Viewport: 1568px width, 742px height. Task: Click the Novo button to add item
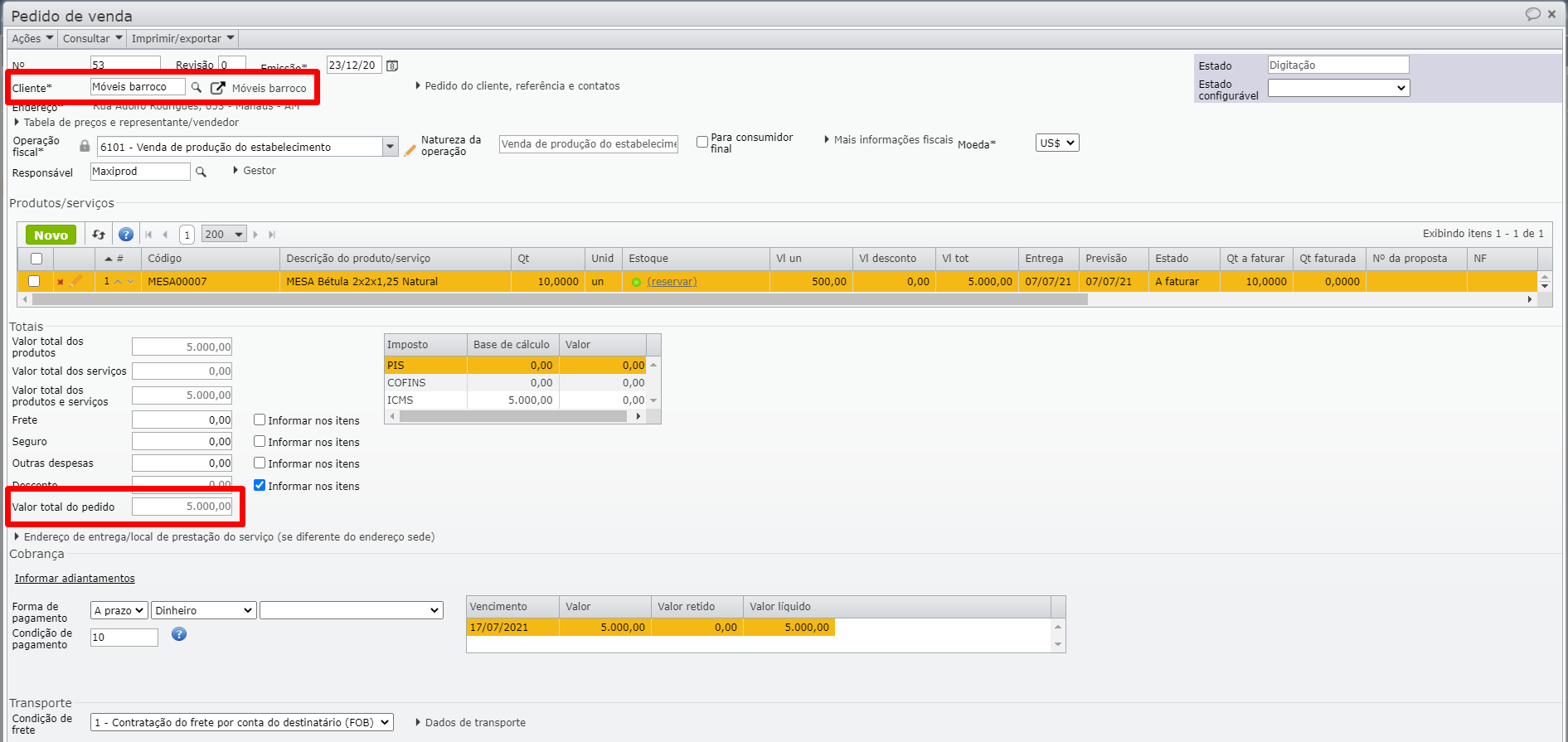pos(51,235)
